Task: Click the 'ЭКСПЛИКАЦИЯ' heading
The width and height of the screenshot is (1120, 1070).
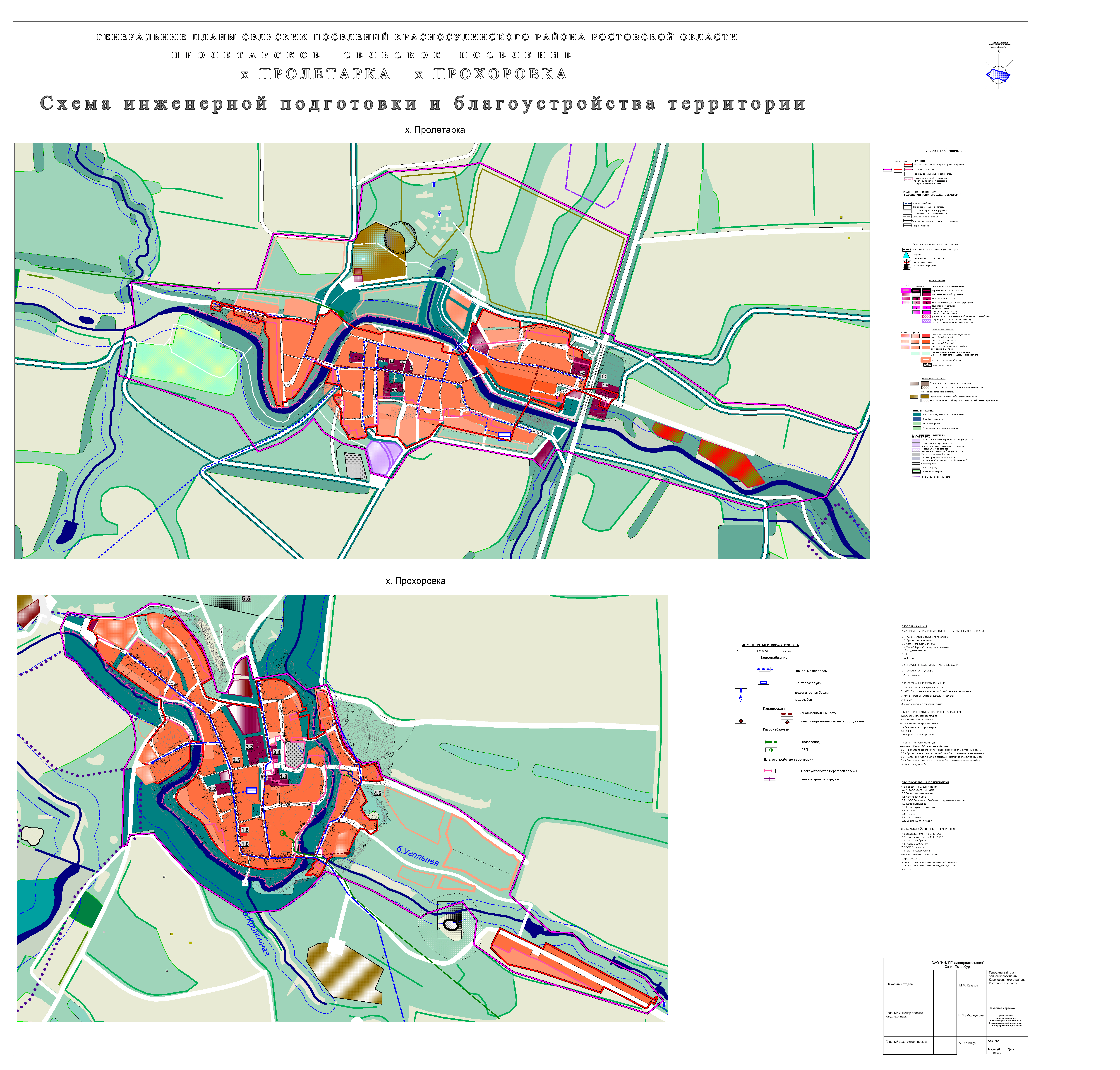Action: 915,626
